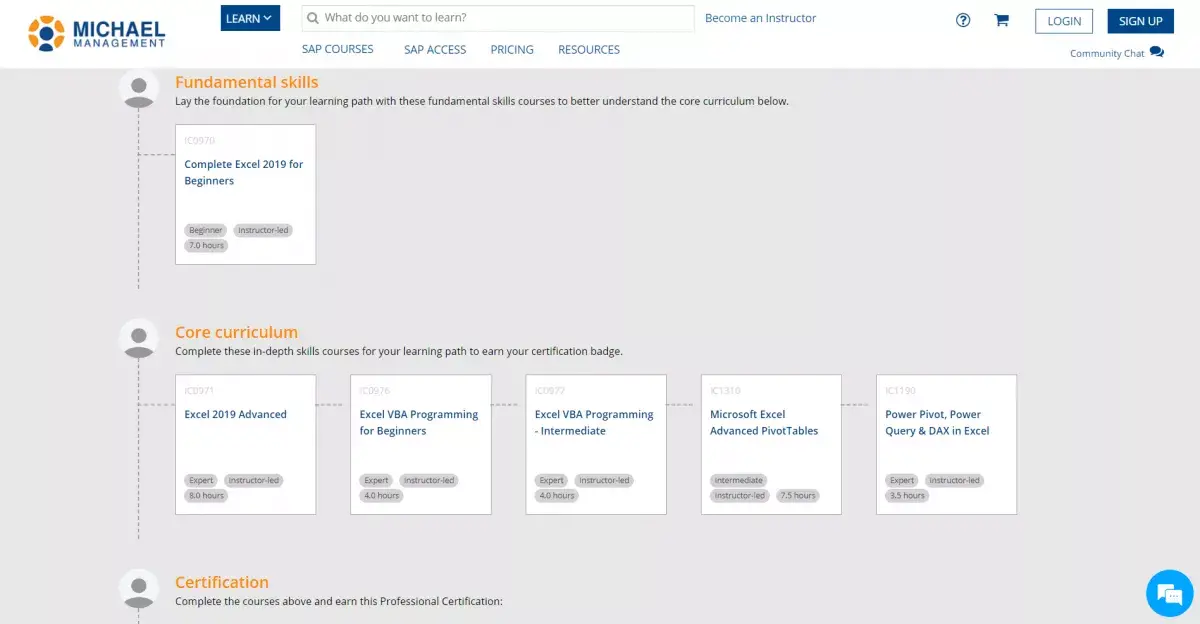Click the SIGN UP button

1141,21
